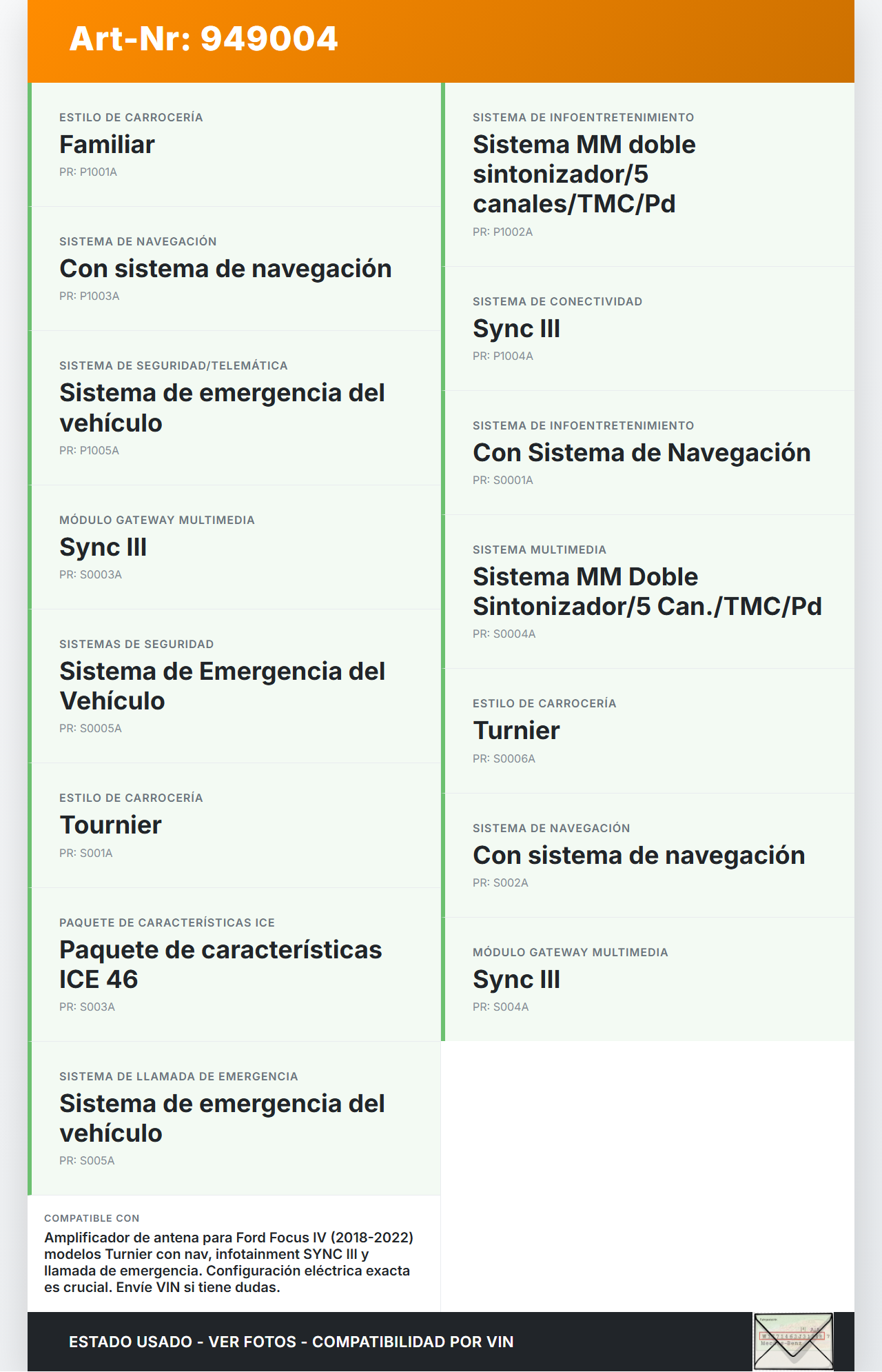Open the Sync III card labeled P1004A

(x=648, y=329)
